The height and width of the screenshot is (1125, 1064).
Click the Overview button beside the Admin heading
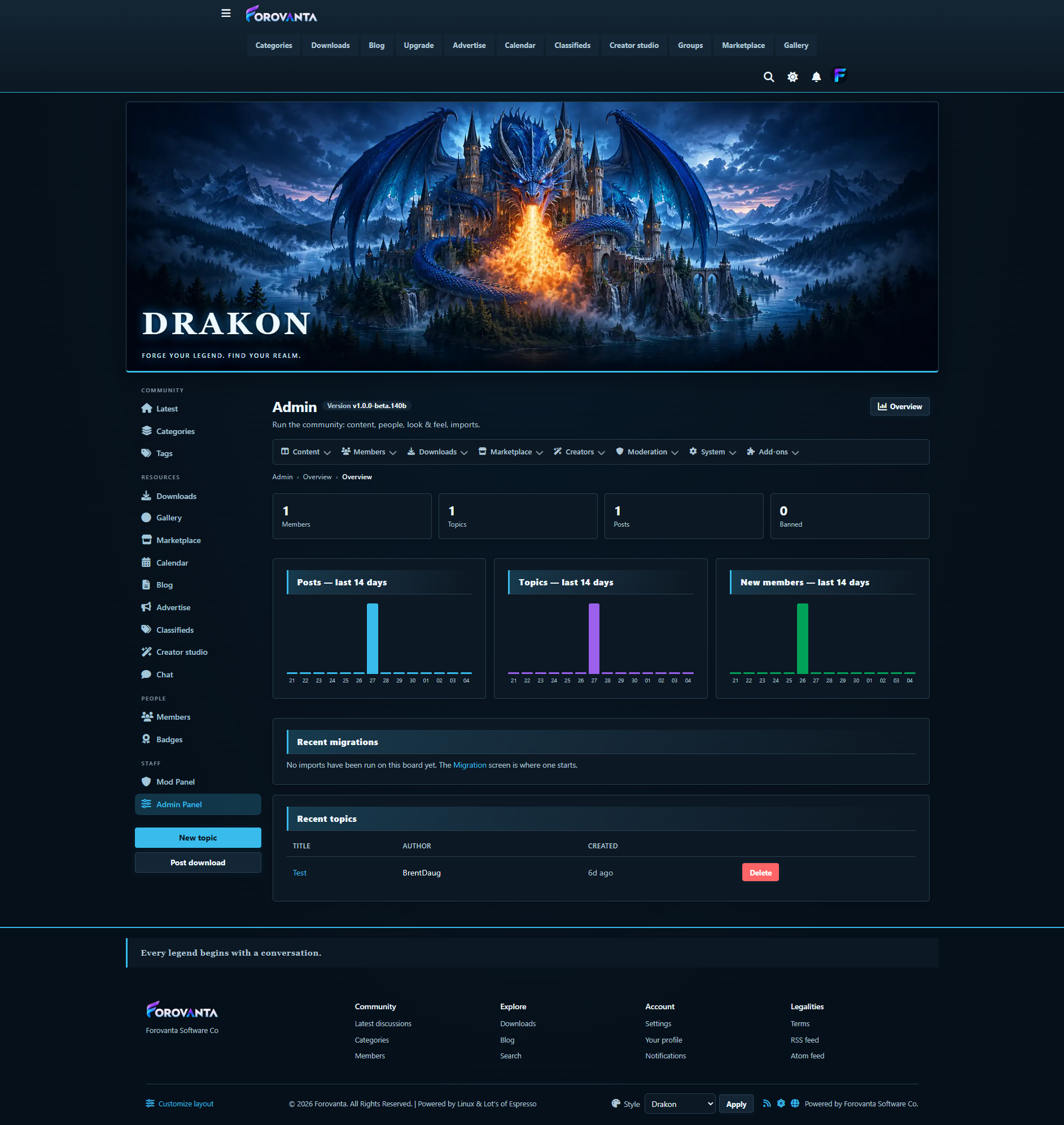pyautogui.click(x=900, y=406)
